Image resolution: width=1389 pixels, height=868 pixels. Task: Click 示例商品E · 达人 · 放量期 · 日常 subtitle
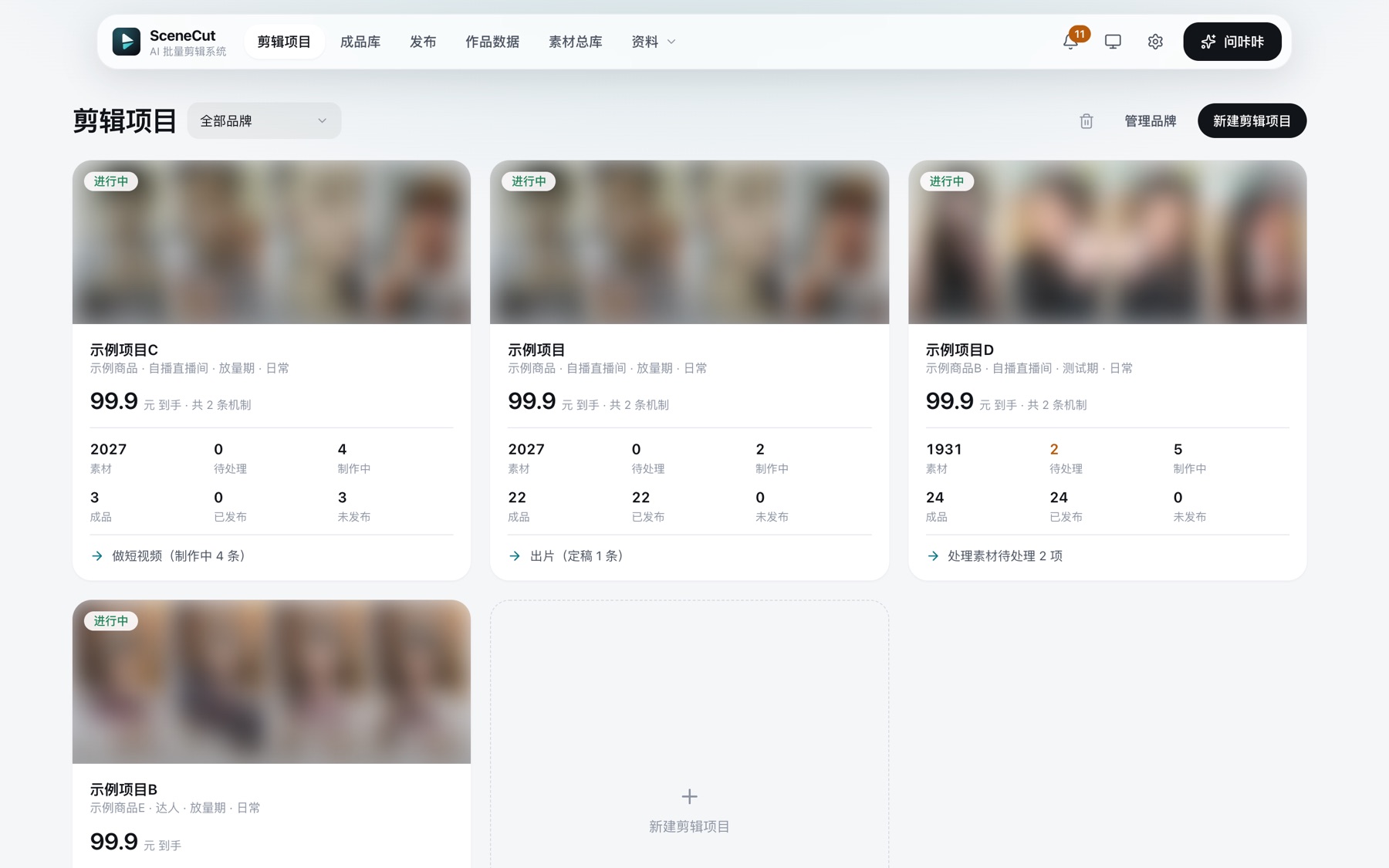175,808
